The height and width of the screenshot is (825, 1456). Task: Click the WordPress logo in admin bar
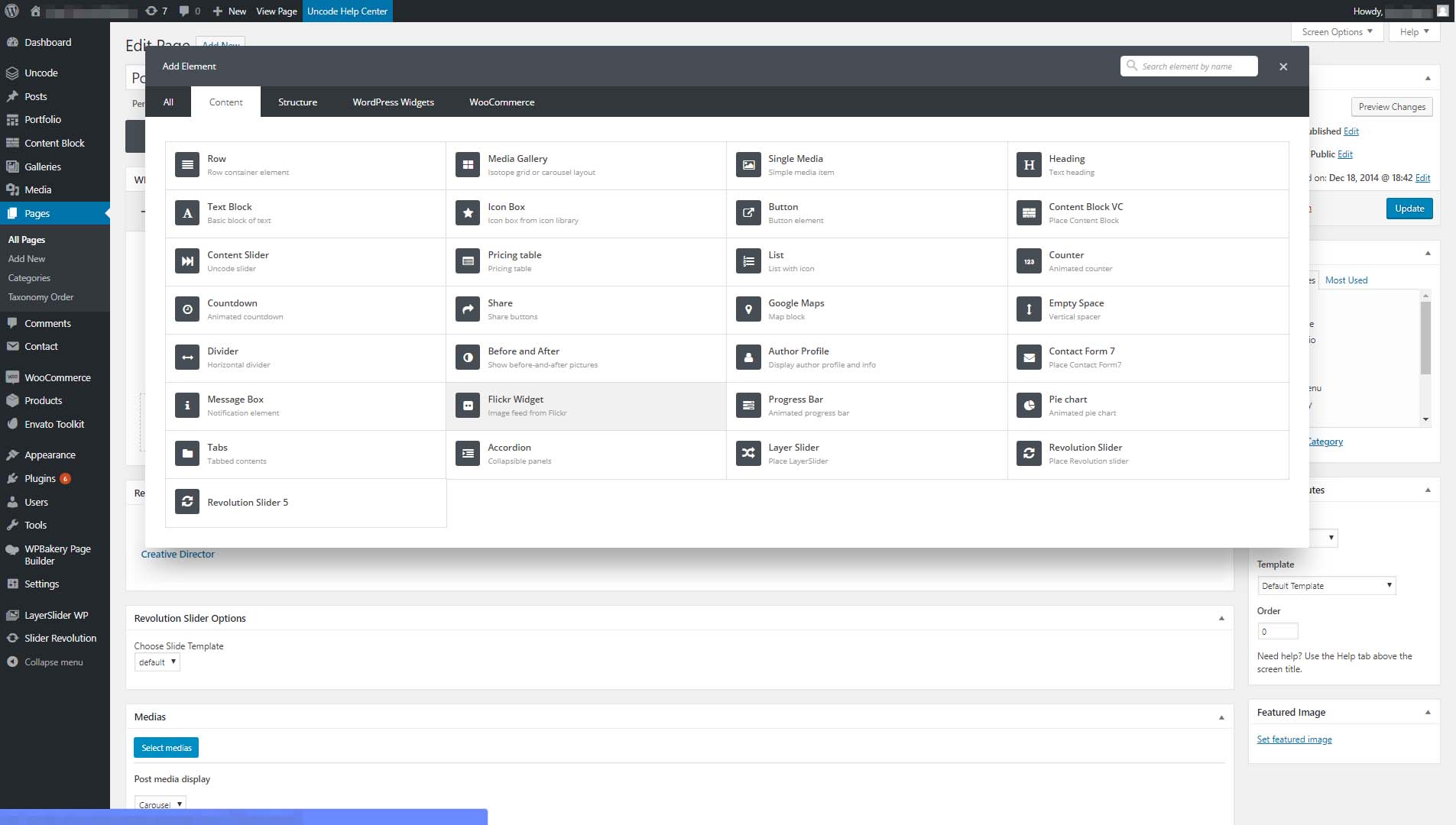[x=12, y=11]
